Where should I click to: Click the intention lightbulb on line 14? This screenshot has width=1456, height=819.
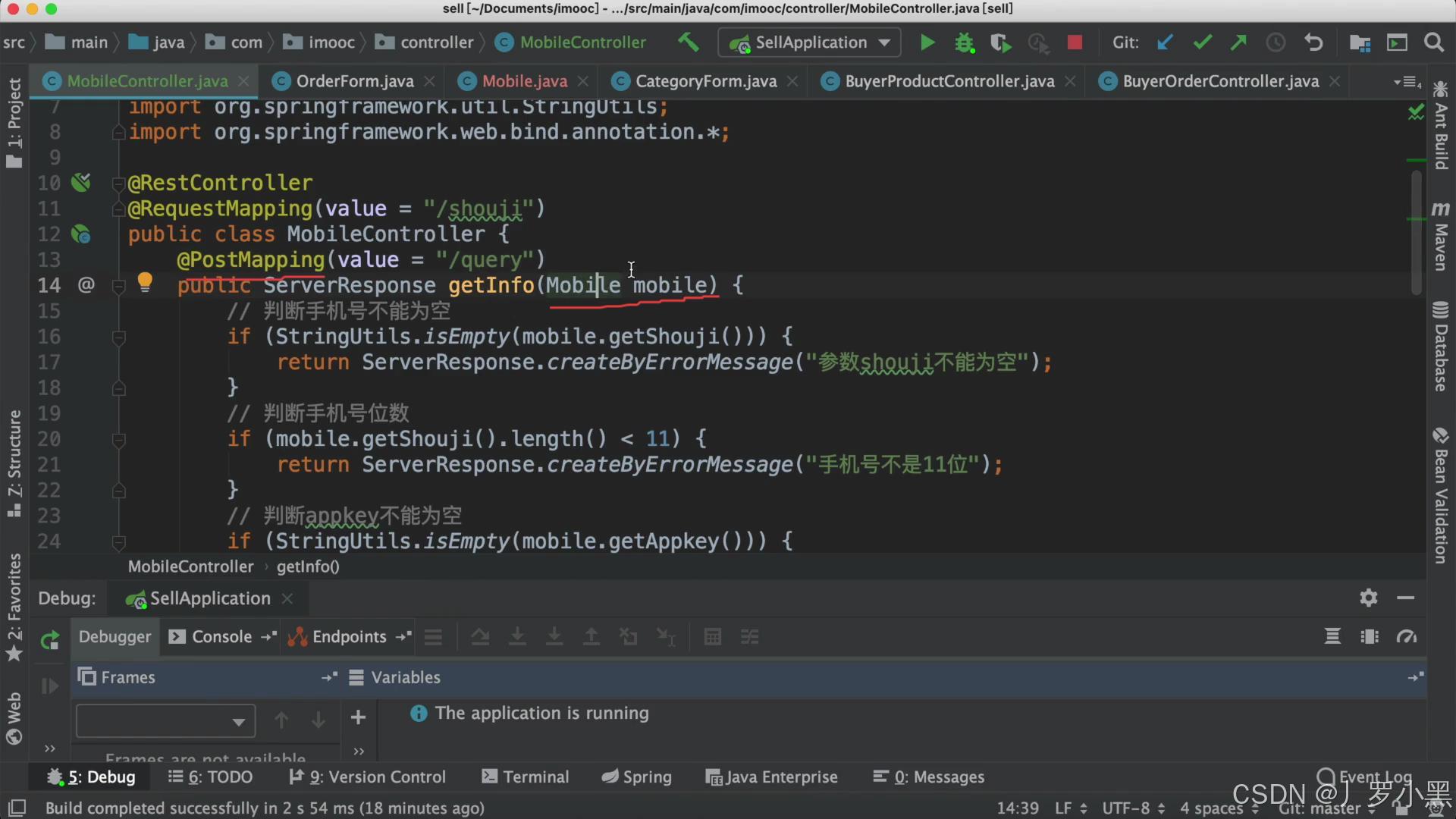tap(145, 283)
